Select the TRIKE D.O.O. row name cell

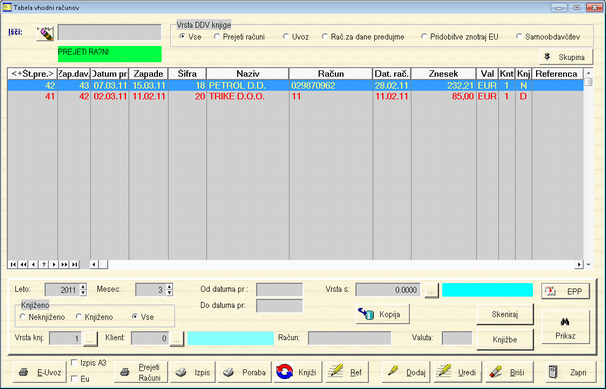[248, 96]
